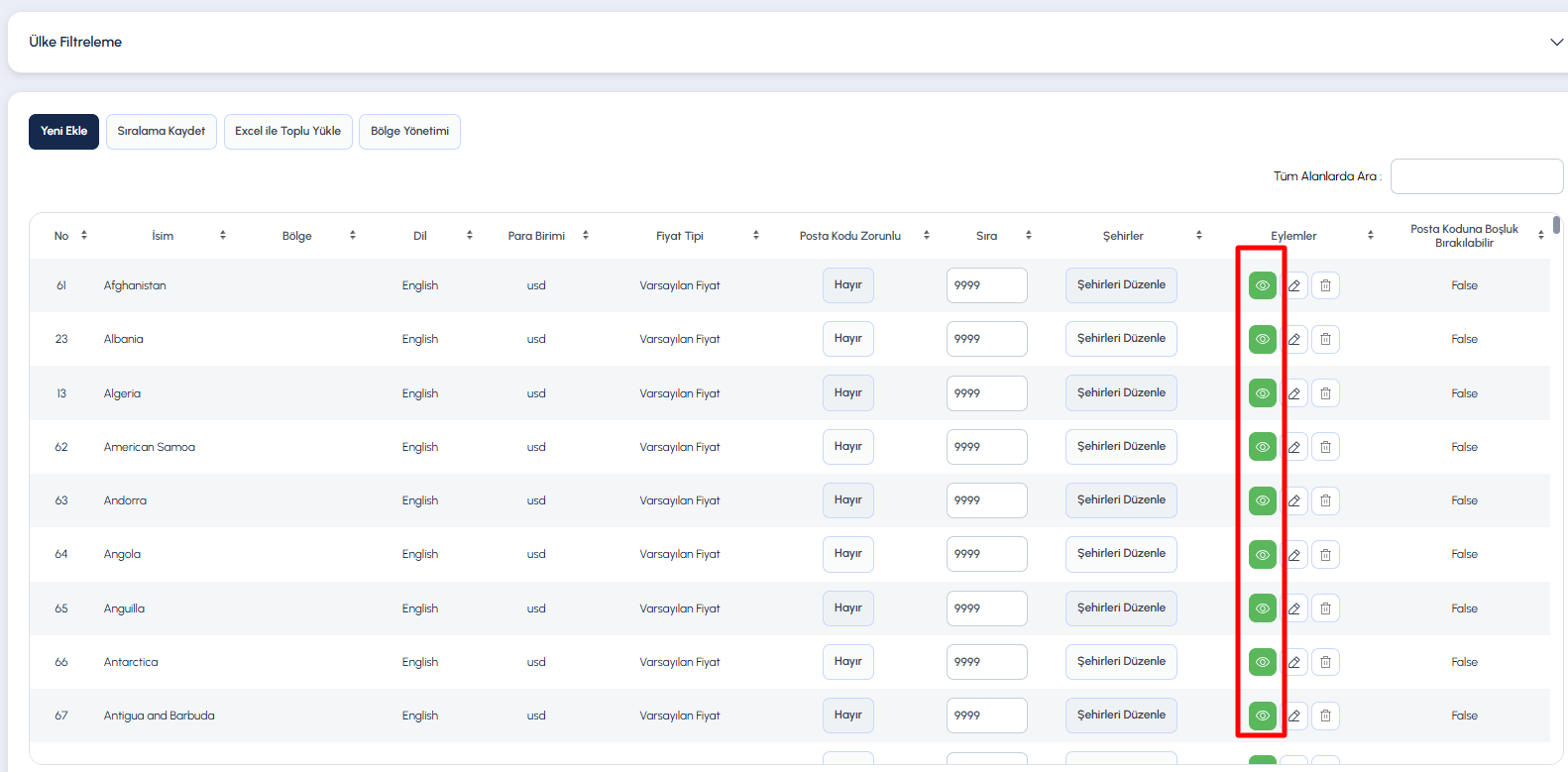Click the trash icon in American Samoa row

(x=1326, y=447)
